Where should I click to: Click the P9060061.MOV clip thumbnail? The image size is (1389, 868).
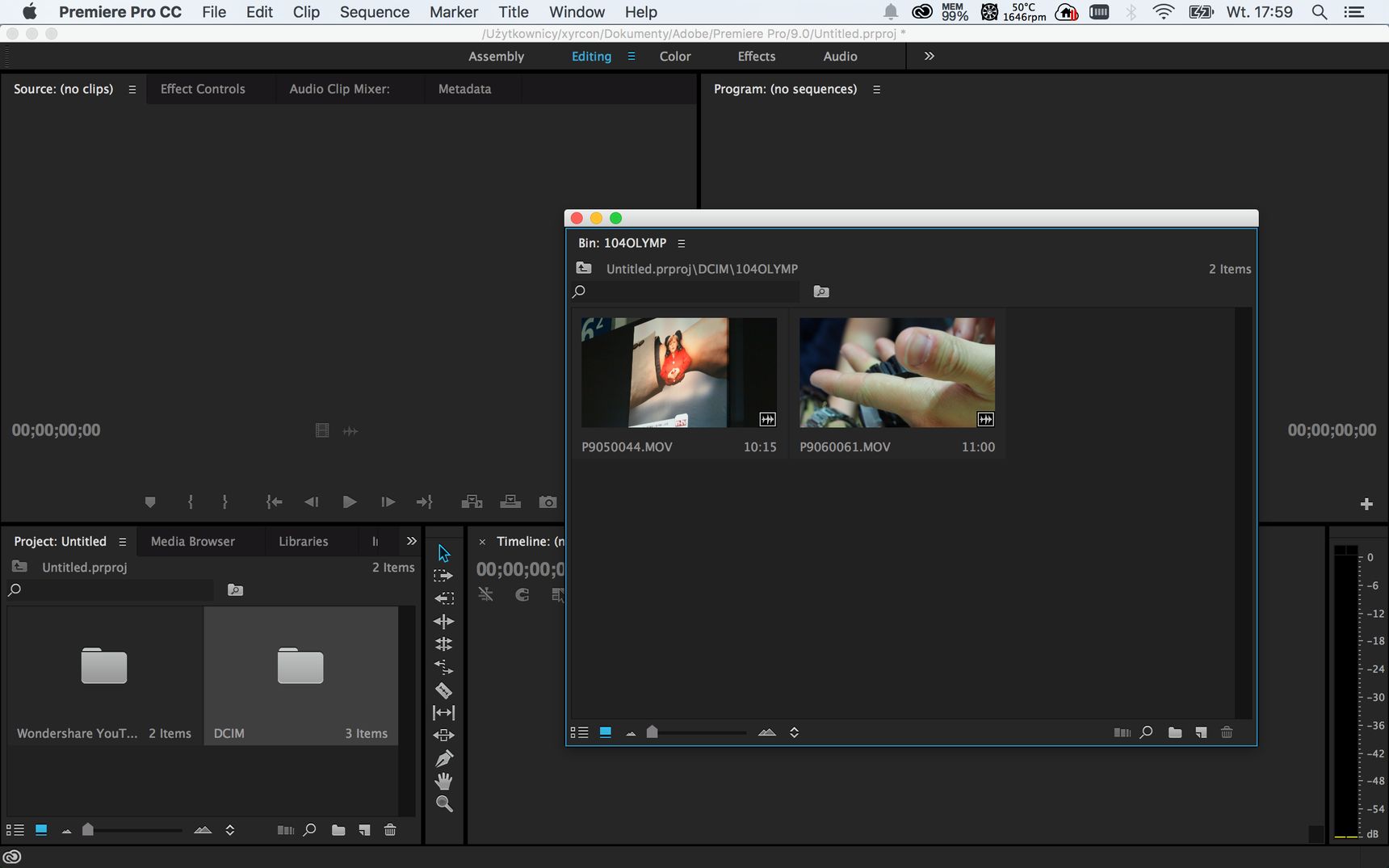pyautogui.click(x=897, y=372)
